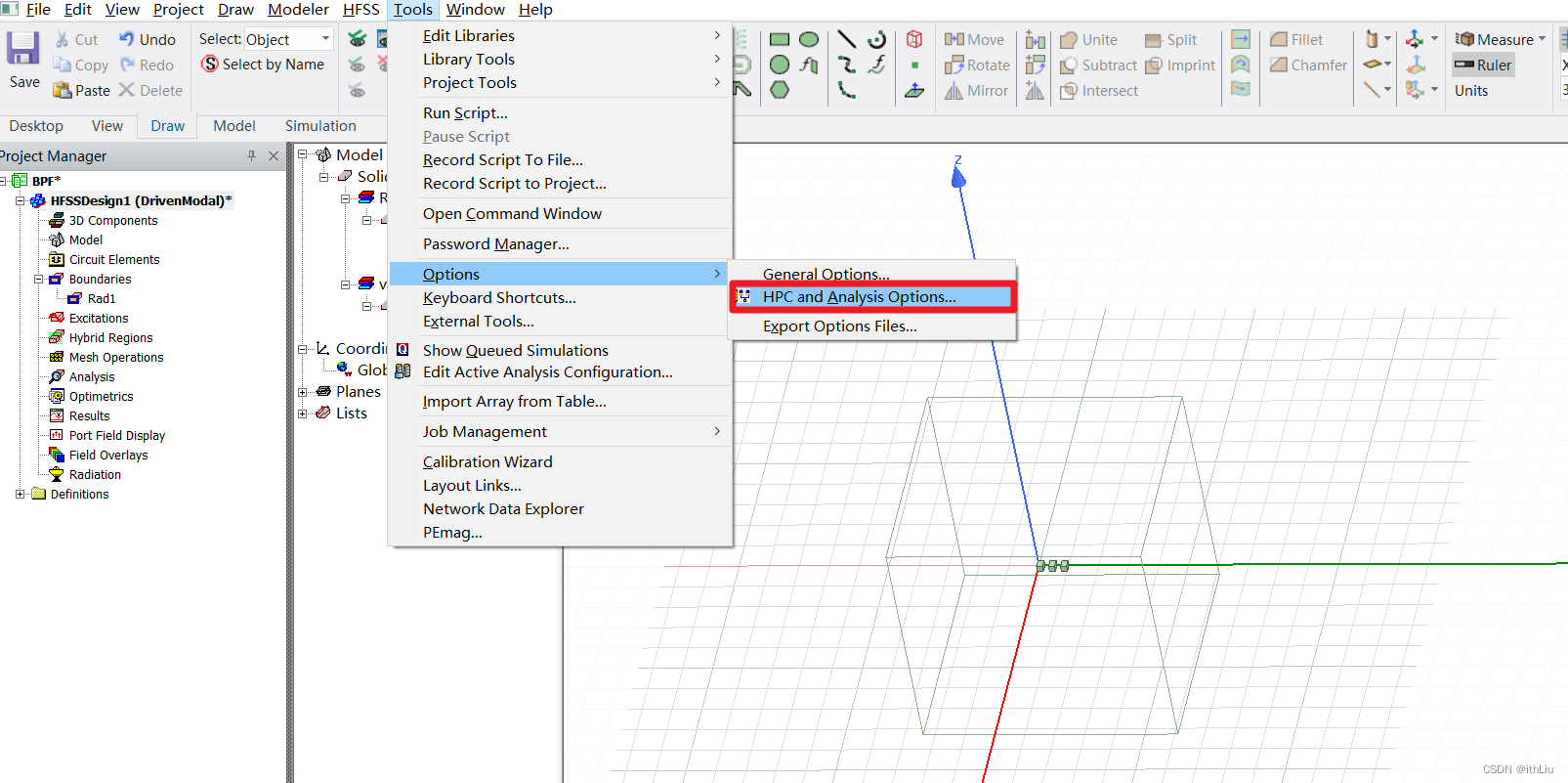Select the Draw Center Point Arc tool
The height and width of the screenshot is (783, 1568).
click(876, 40)
